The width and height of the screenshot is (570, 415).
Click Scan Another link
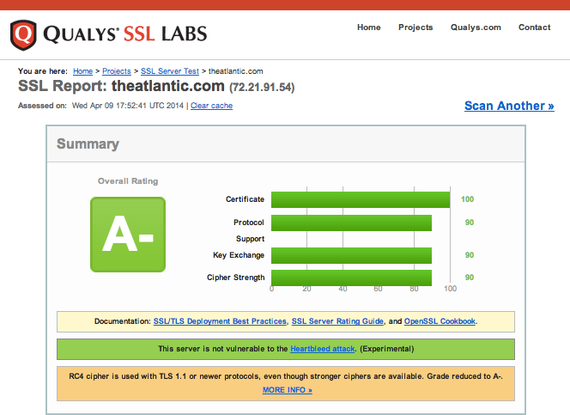(509, 106)
